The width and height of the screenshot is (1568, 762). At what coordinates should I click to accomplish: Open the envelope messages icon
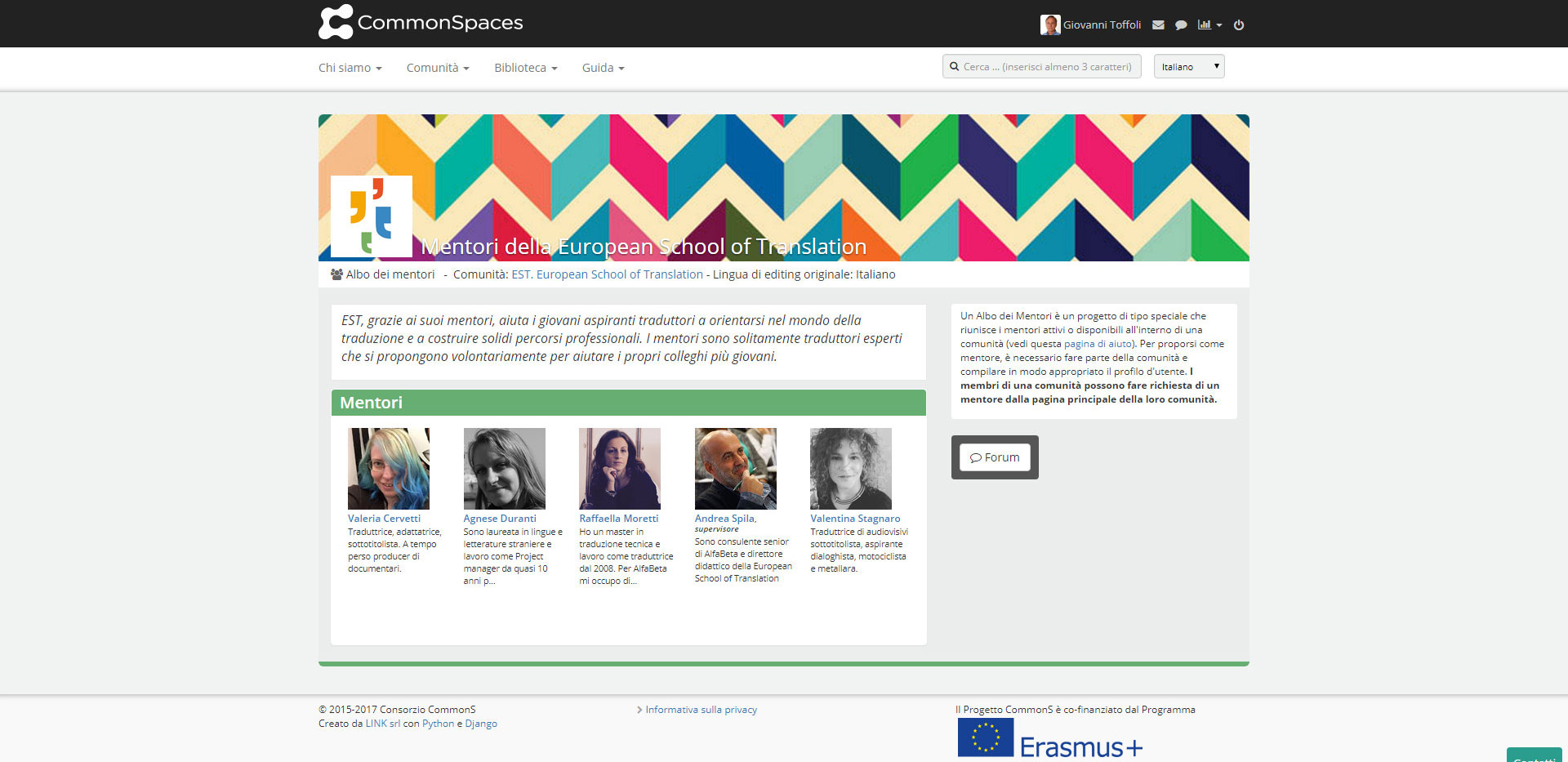coord(1158,25)
